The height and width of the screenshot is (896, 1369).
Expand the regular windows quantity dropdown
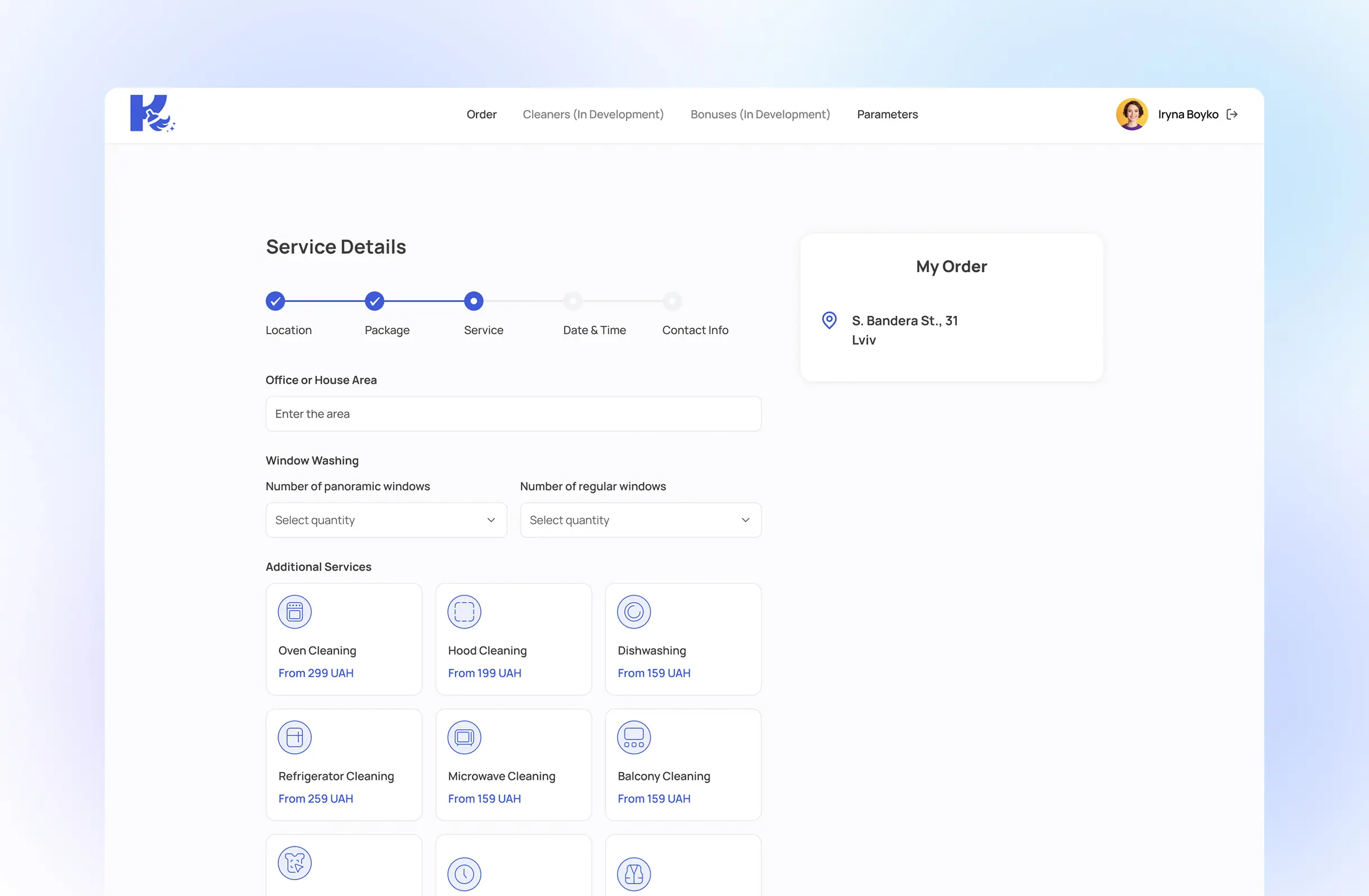pos(640,520)
